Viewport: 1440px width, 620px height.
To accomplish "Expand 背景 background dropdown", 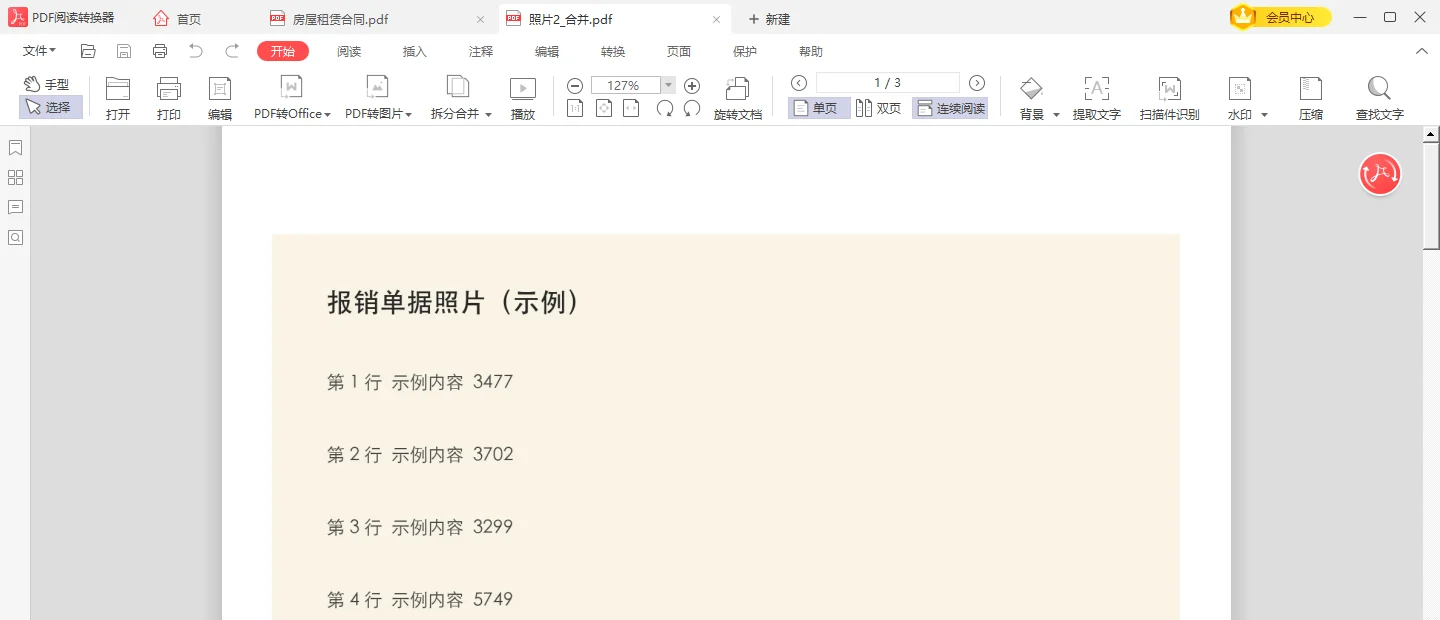I will (1056, 115).
